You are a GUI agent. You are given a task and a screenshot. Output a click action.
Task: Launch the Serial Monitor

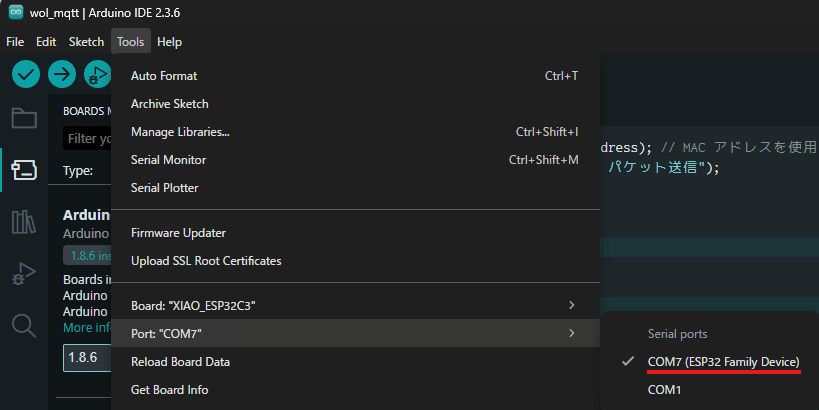355,160
